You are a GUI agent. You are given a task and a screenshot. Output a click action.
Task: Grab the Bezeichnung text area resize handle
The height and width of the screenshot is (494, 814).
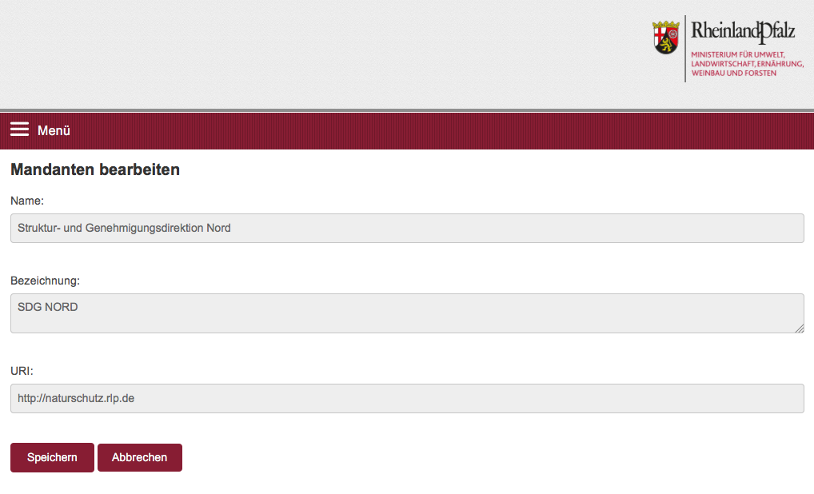800,328
